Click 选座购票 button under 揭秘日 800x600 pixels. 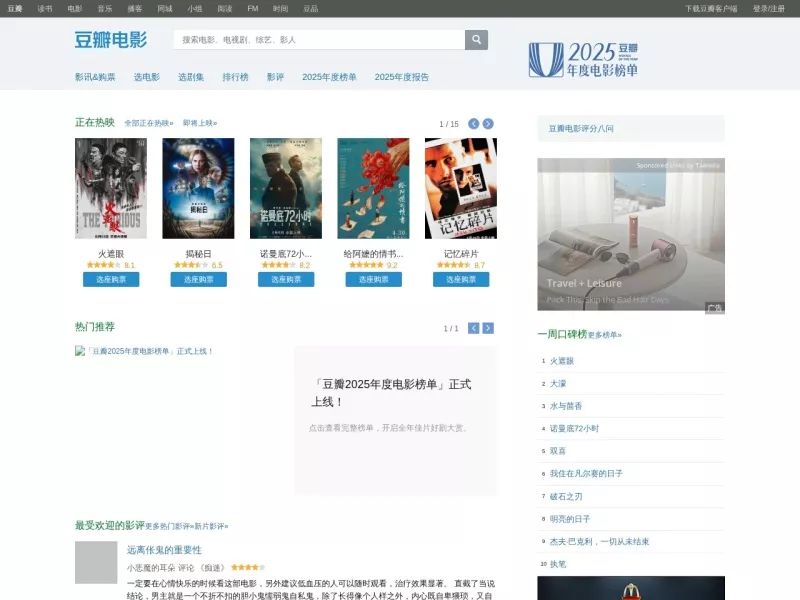click(x=198, y=280)
